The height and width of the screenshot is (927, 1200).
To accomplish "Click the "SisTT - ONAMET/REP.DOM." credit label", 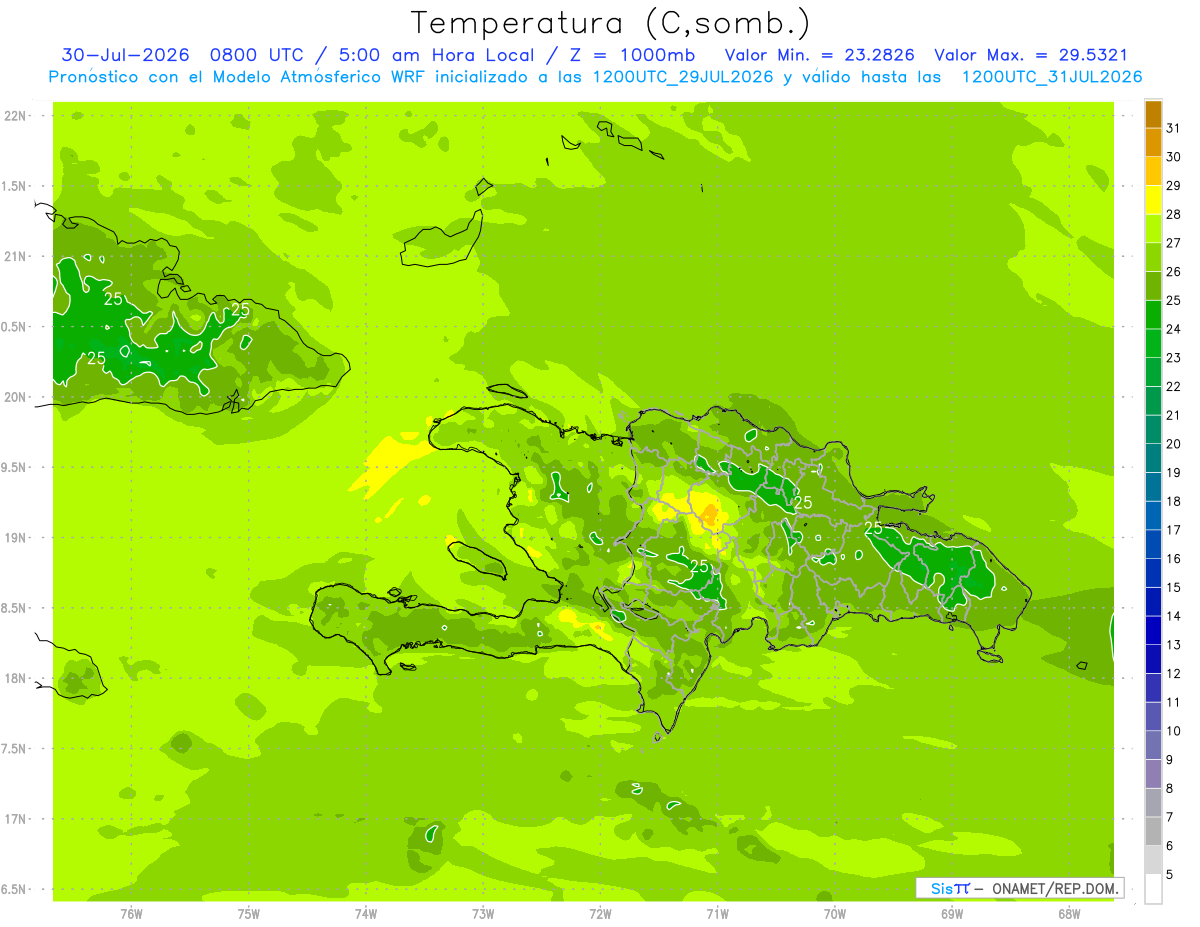I will pyautogui.click(x=1019, y=888).
